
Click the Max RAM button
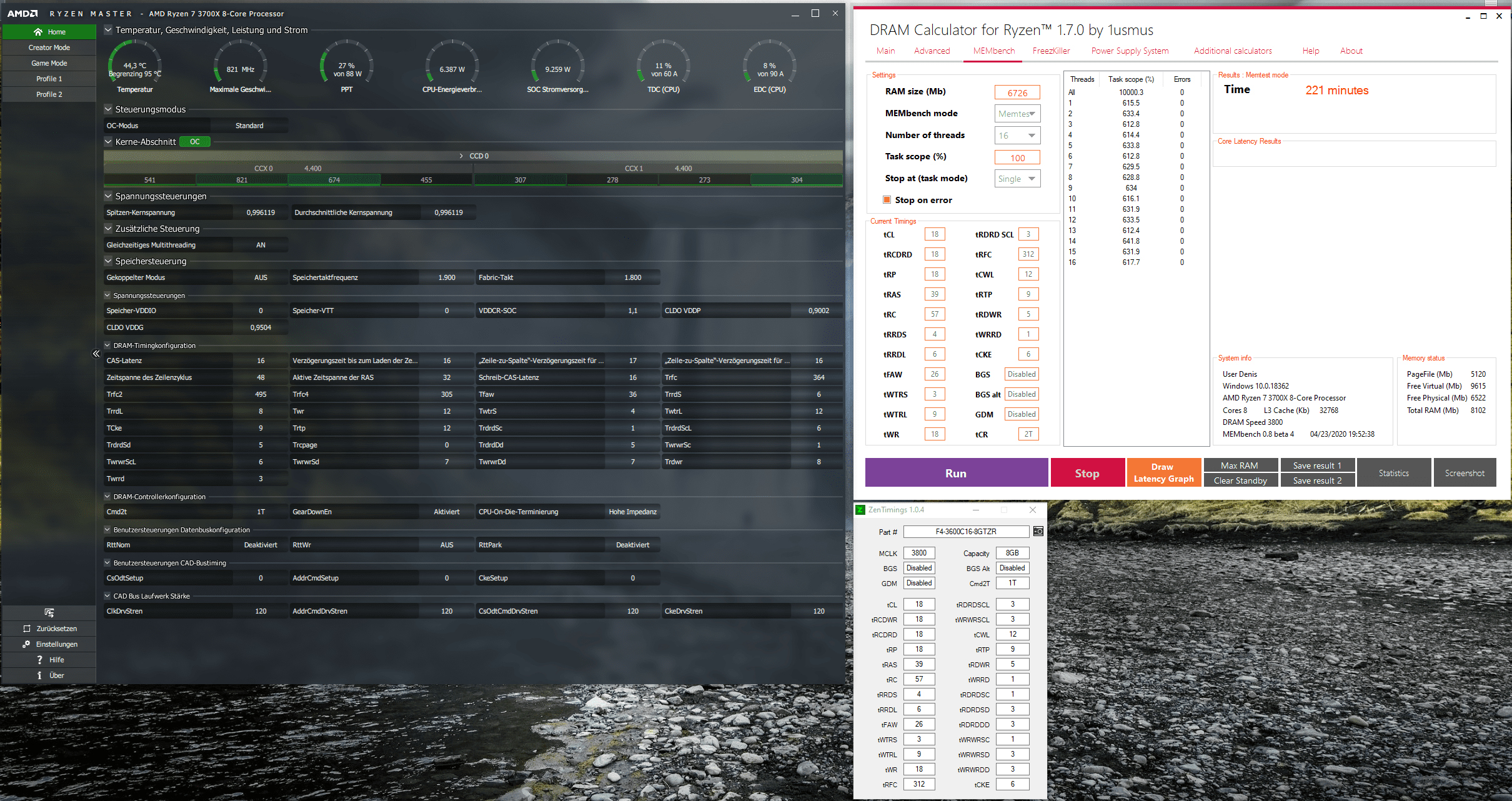[1240, 465]
